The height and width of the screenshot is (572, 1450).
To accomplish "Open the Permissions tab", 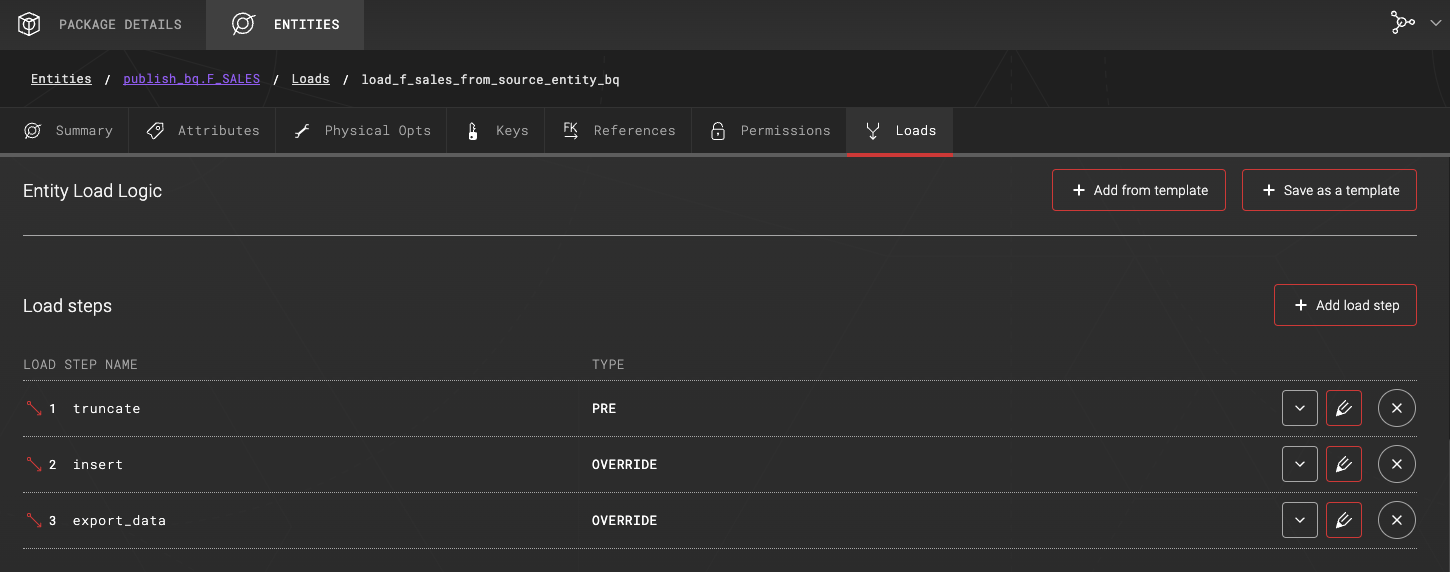I will [x=770, y=131].
